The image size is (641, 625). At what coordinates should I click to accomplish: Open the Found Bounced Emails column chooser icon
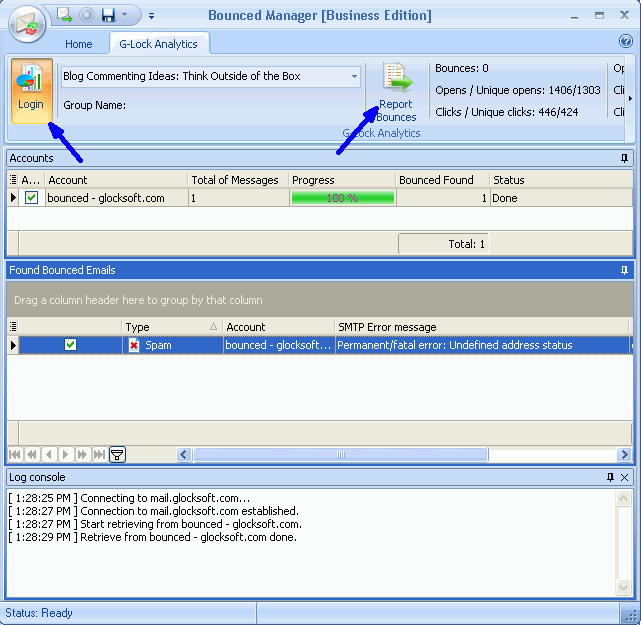point(13,327)
